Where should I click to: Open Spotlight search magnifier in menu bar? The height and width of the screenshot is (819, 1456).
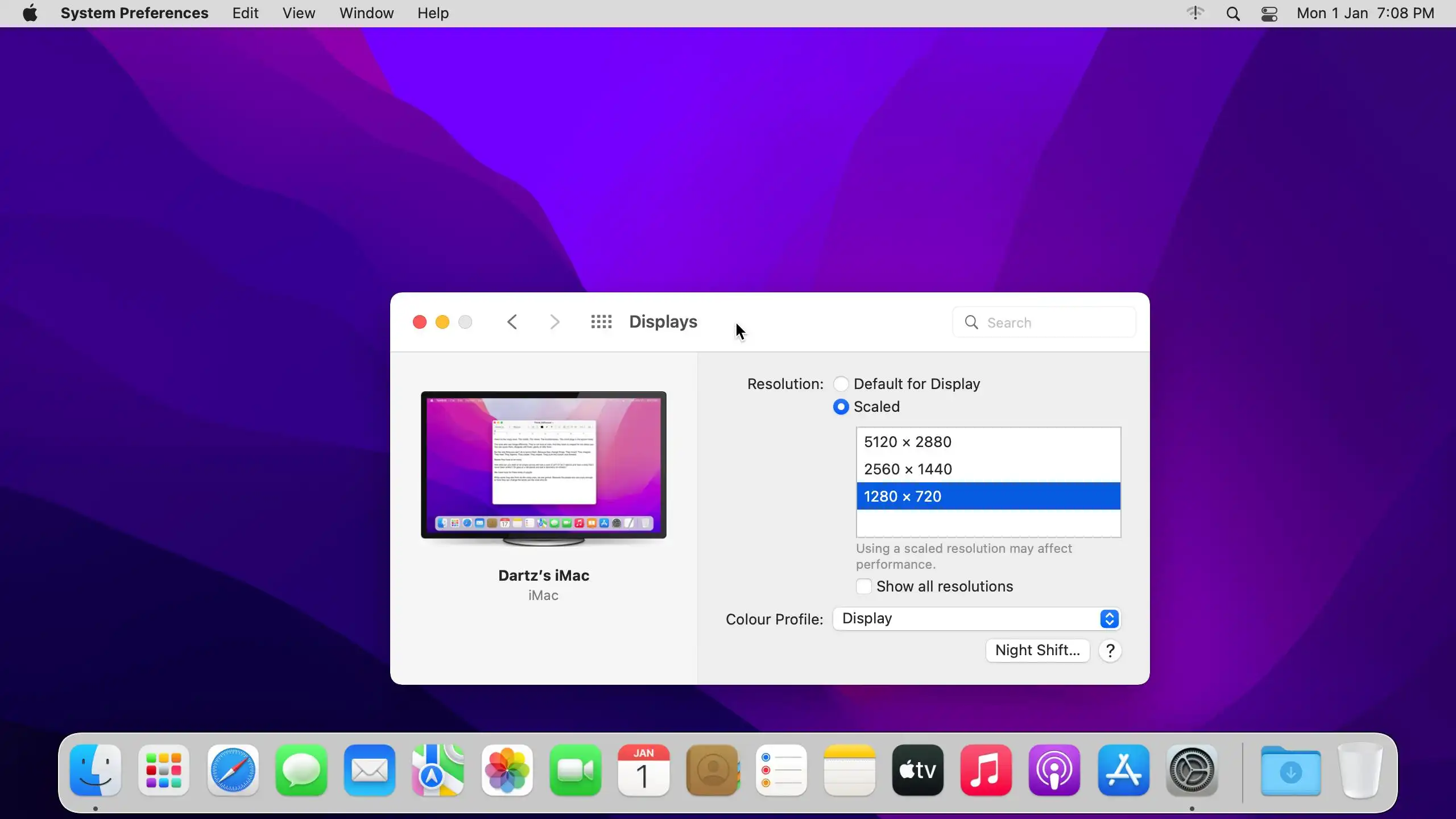[x=1232, y=14]
